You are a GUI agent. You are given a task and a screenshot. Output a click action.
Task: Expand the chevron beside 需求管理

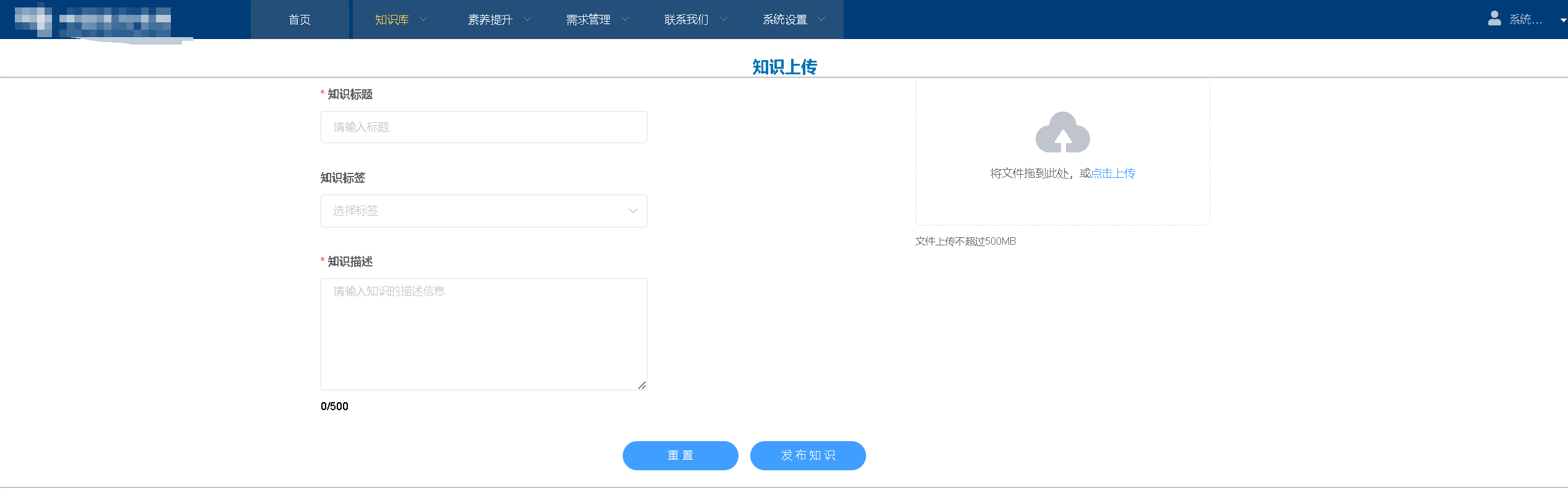click(625, 19)
